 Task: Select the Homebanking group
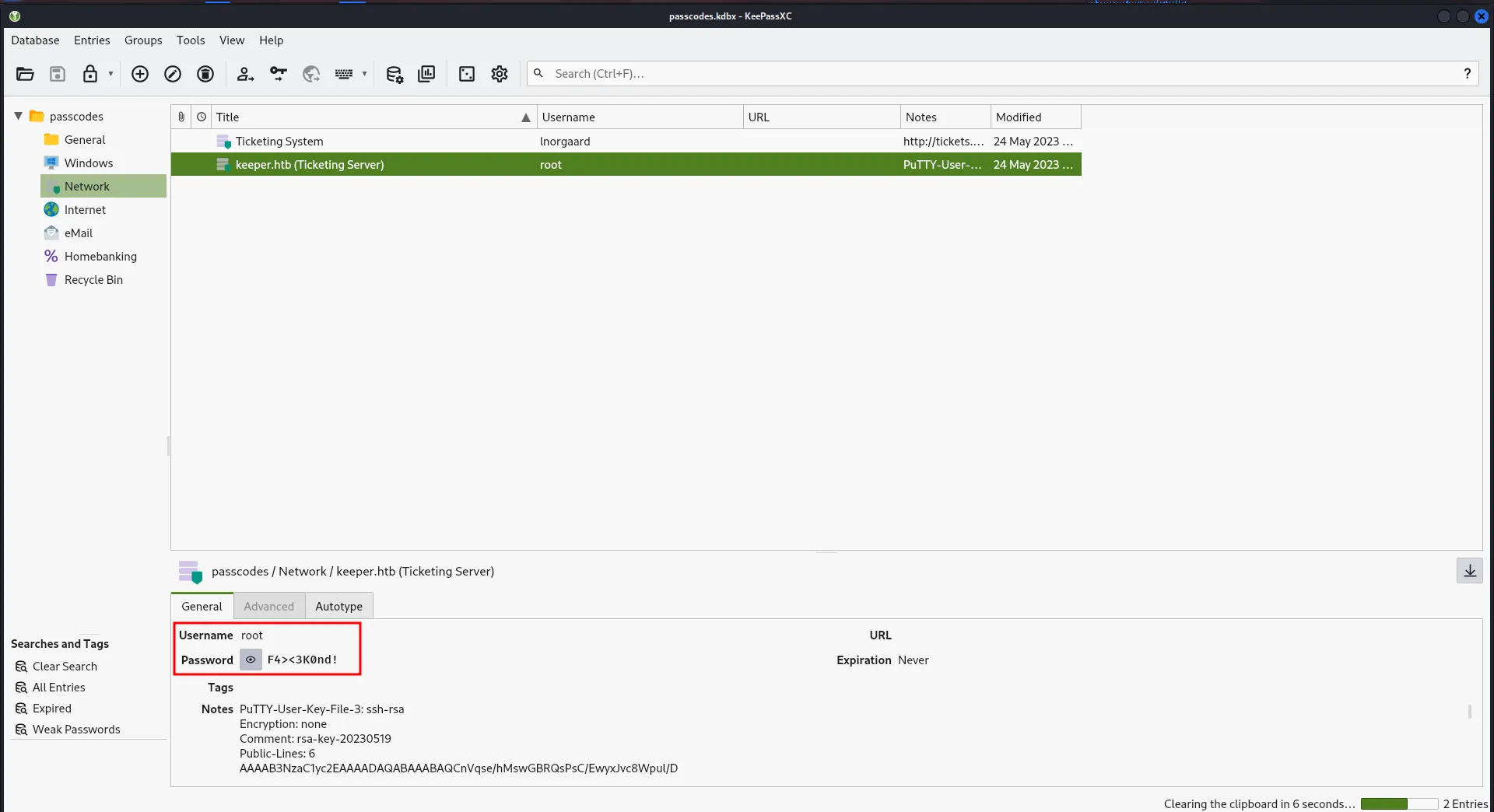100,256
